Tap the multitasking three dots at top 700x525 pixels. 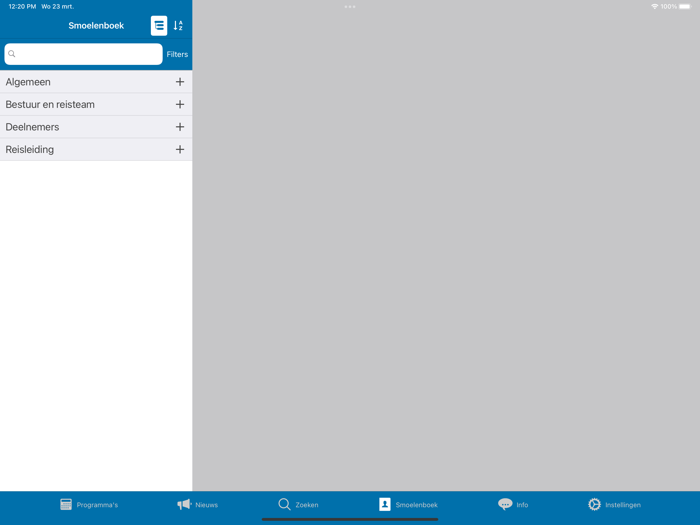pos(350,7)
